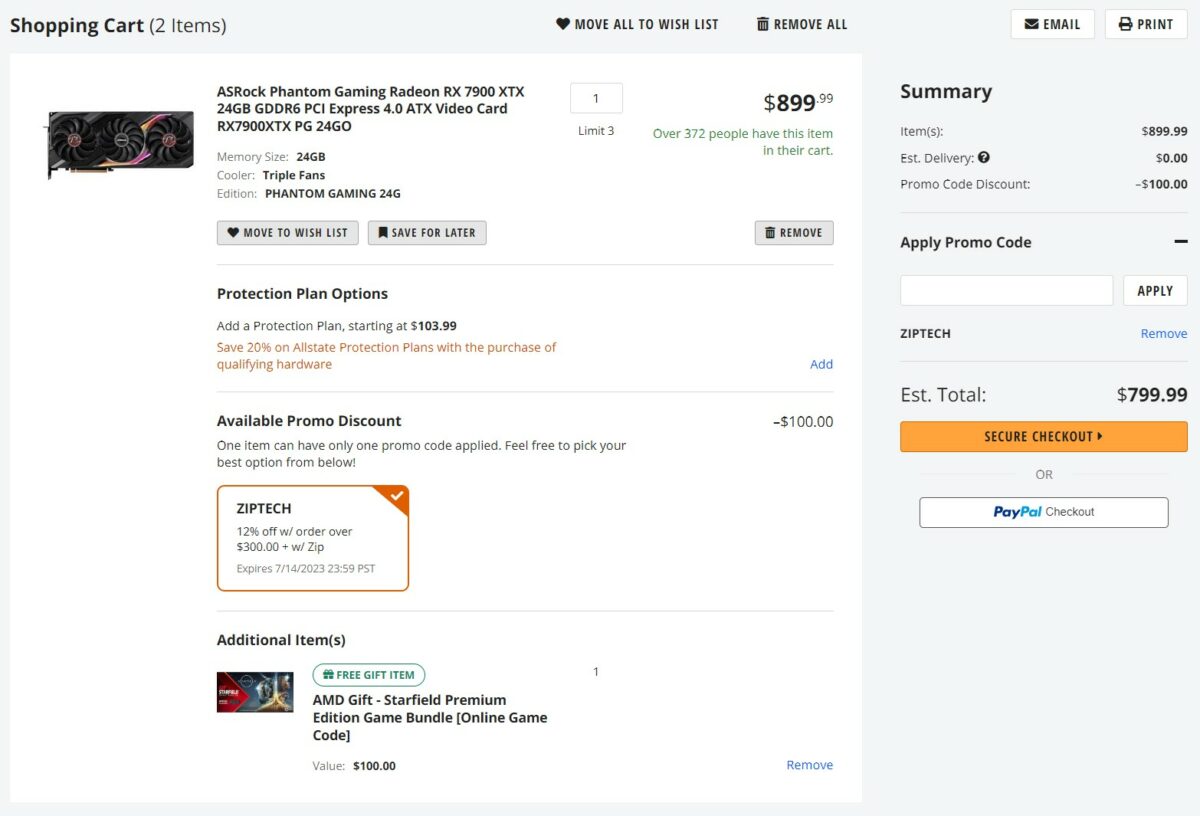Click the Est. Total $799.99 amount
This screenshot has height=816, width=1200.
[x=1152, y=395]
